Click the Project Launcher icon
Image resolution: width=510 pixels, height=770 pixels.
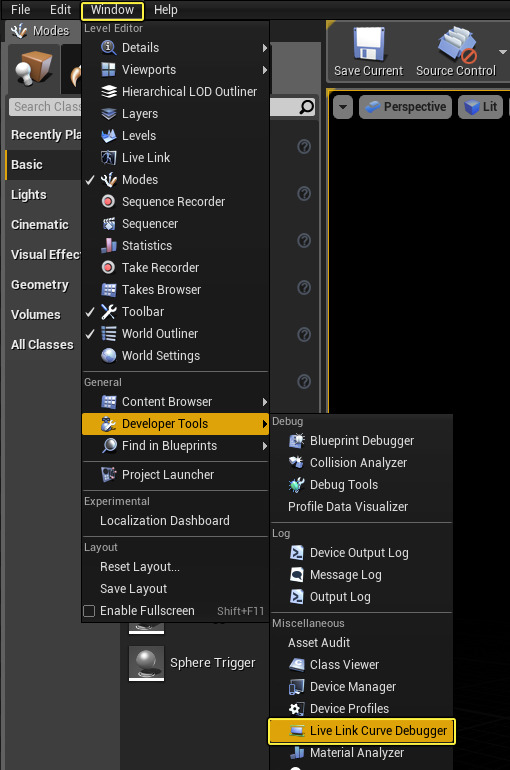tap(108, 475)
